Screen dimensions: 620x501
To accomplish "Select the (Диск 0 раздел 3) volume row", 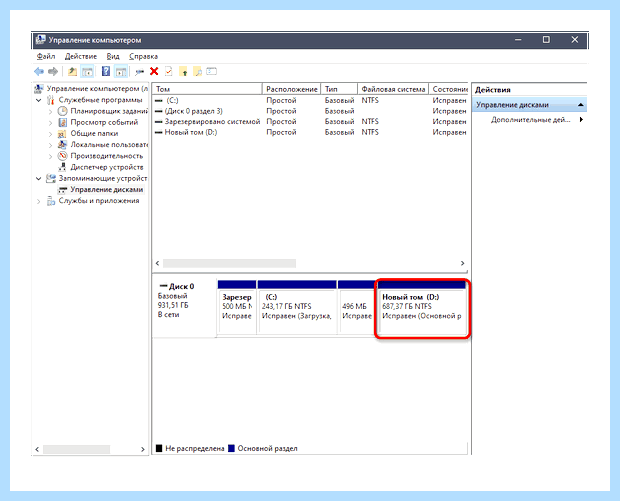I will (x=310, y=111).
